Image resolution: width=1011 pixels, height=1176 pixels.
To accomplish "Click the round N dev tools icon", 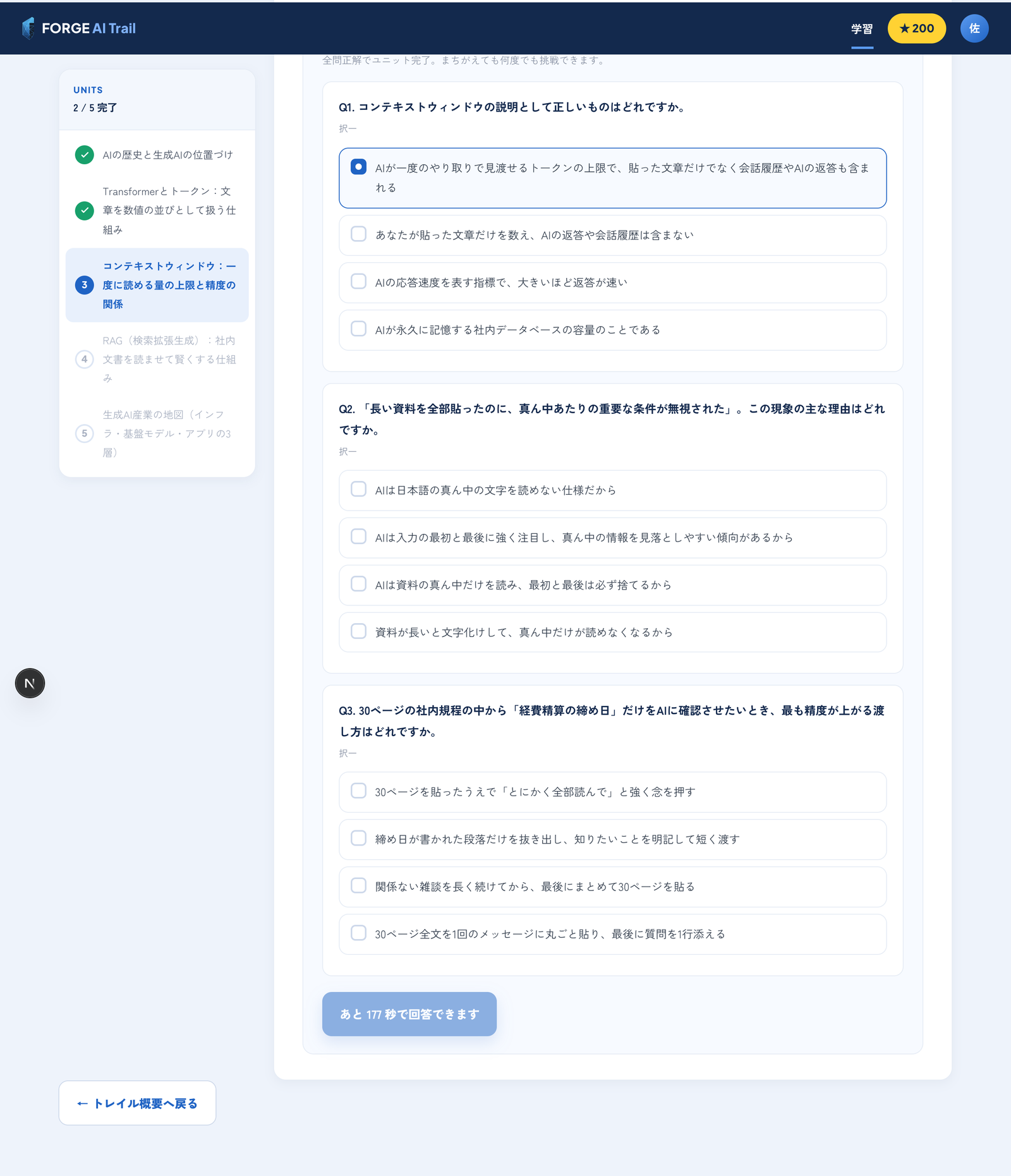I will tap(30, 683).
